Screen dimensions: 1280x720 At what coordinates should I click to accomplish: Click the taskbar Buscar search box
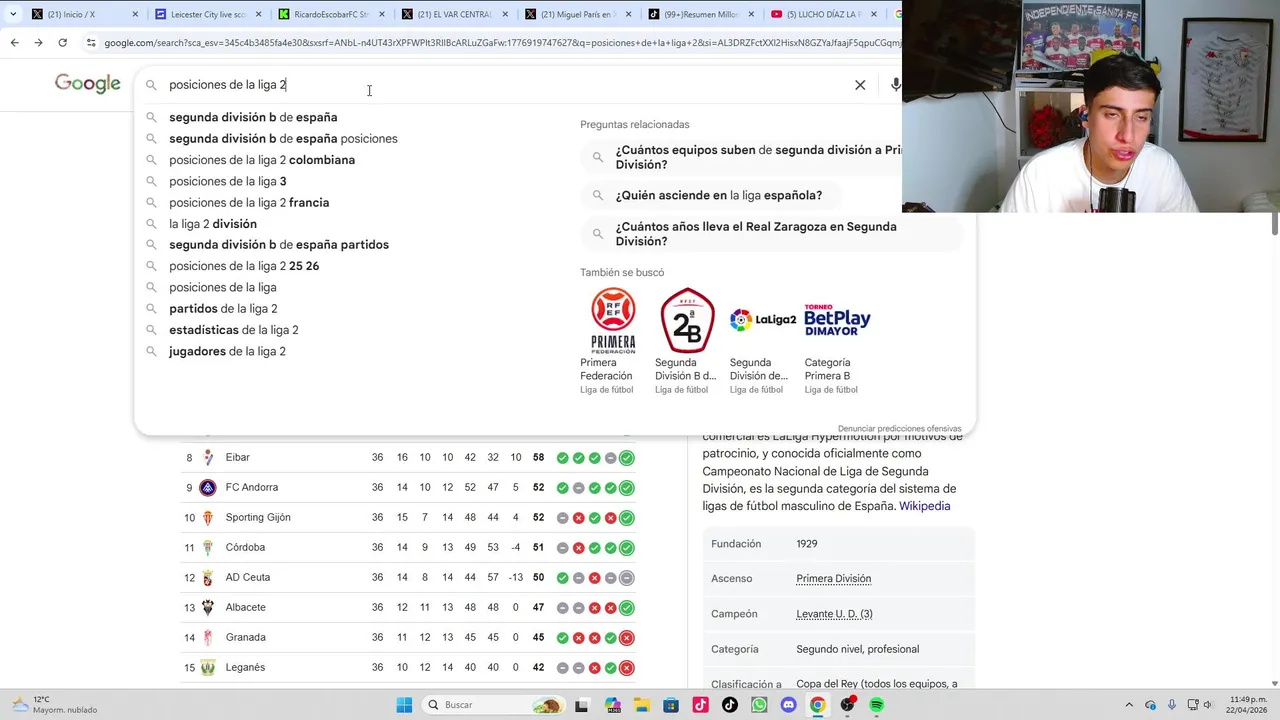(494, 705)
